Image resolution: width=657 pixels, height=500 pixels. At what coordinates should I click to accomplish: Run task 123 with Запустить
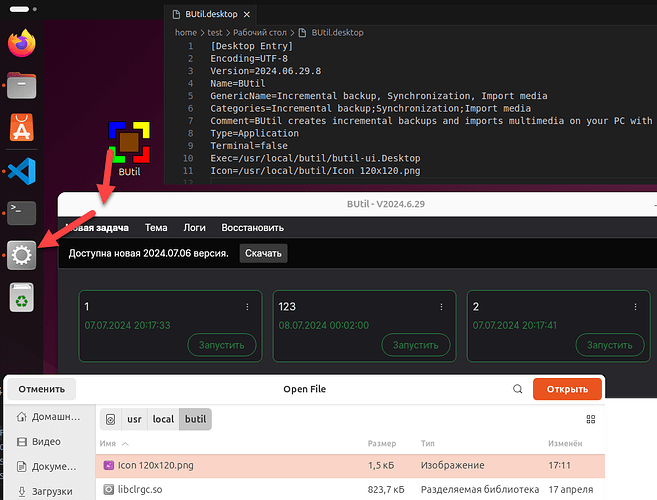point(416,345)
